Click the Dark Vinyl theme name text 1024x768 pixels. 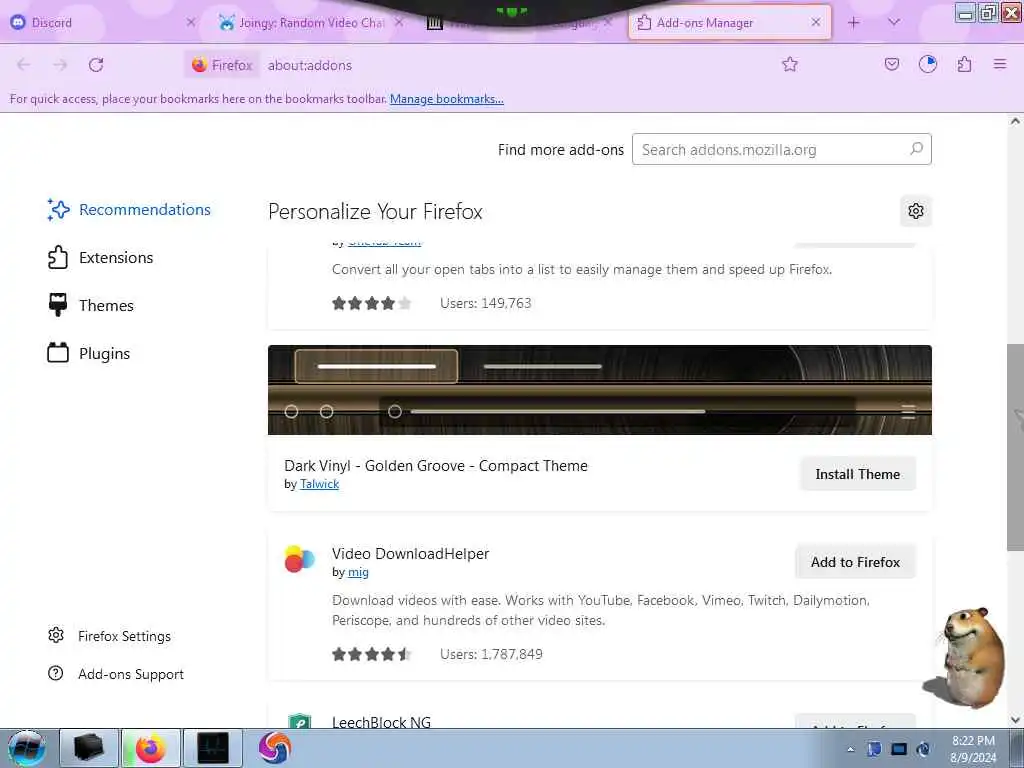click(436, 466)
